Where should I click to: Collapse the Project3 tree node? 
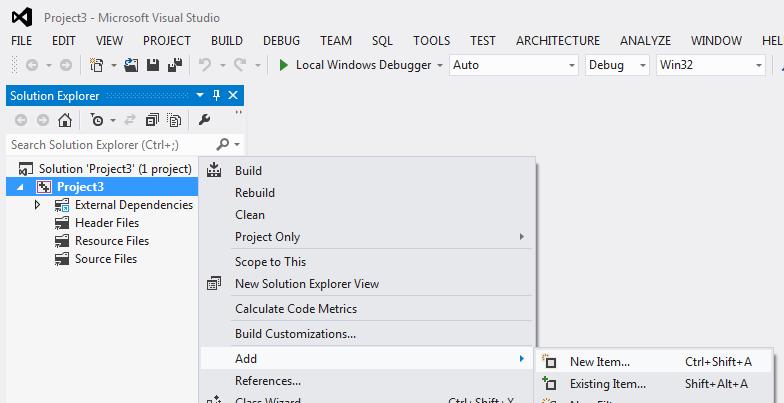[x=20, y=187]
